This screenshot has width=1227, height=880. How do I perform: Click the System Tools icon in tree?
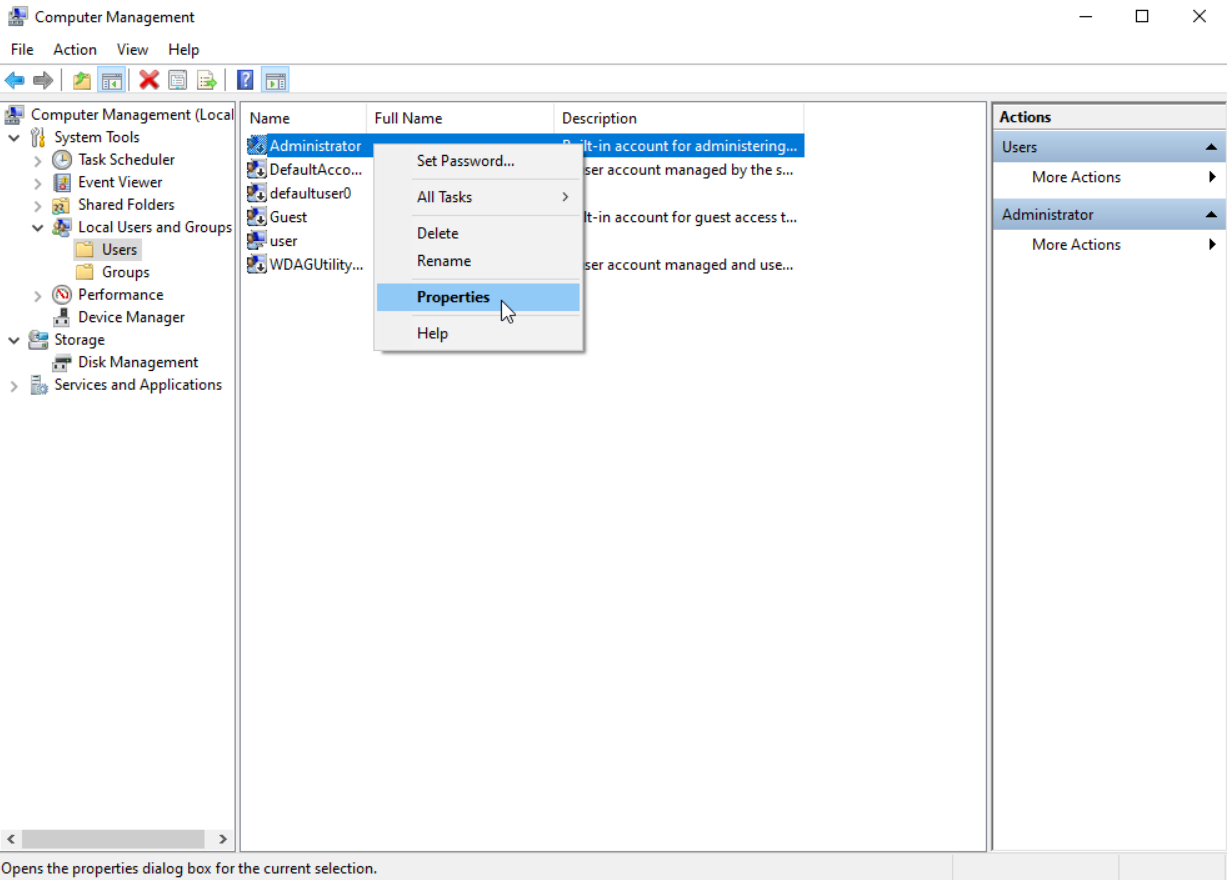click(x=39, y=137)
